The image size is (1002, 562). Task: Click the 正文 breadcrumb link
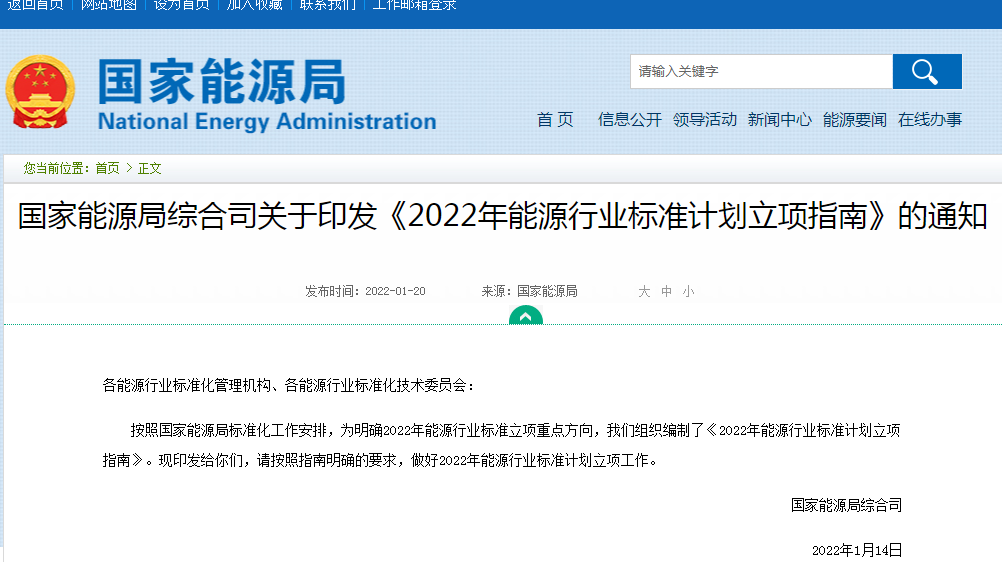(x=150, y=168)
